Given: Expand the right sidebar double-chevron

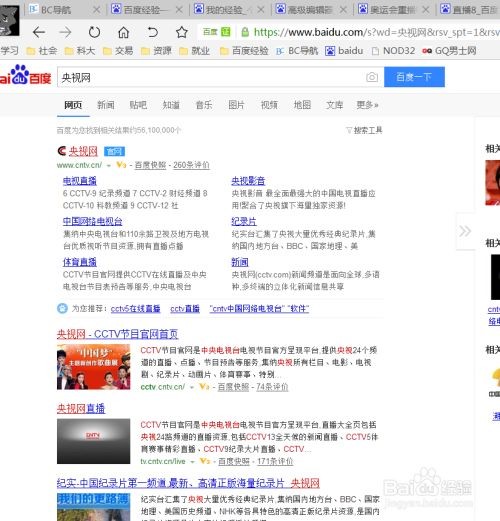Looking at the screenshot, I should coord(465,231).
